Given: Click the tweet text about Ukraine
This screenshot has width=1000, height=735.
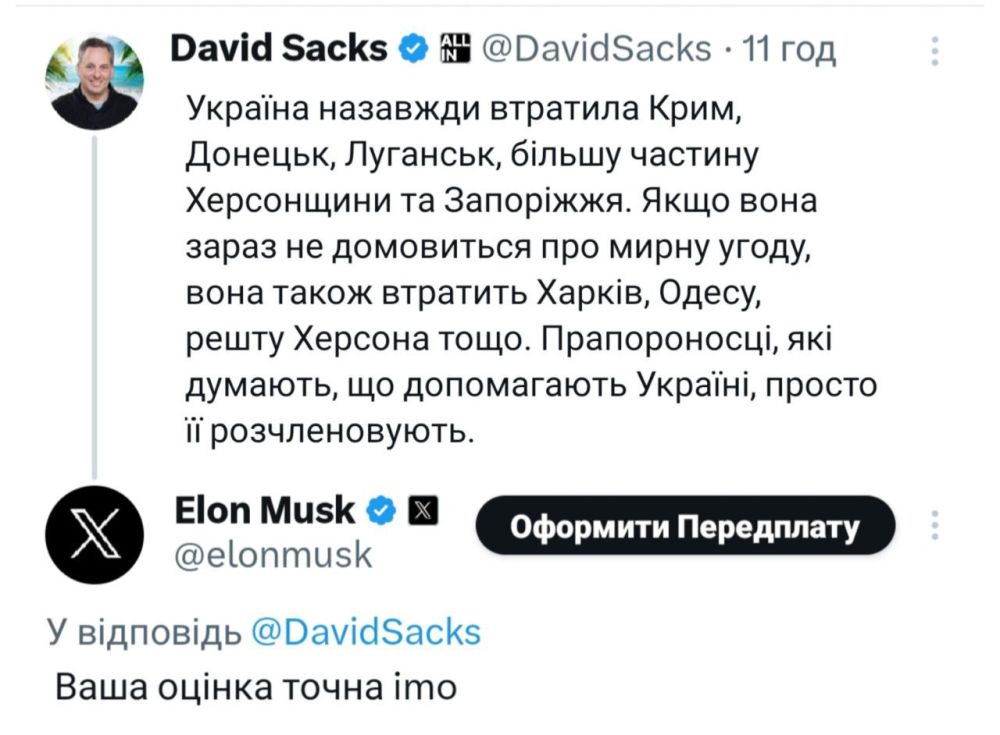Looking at the screenshot, I should click(500, 265).
